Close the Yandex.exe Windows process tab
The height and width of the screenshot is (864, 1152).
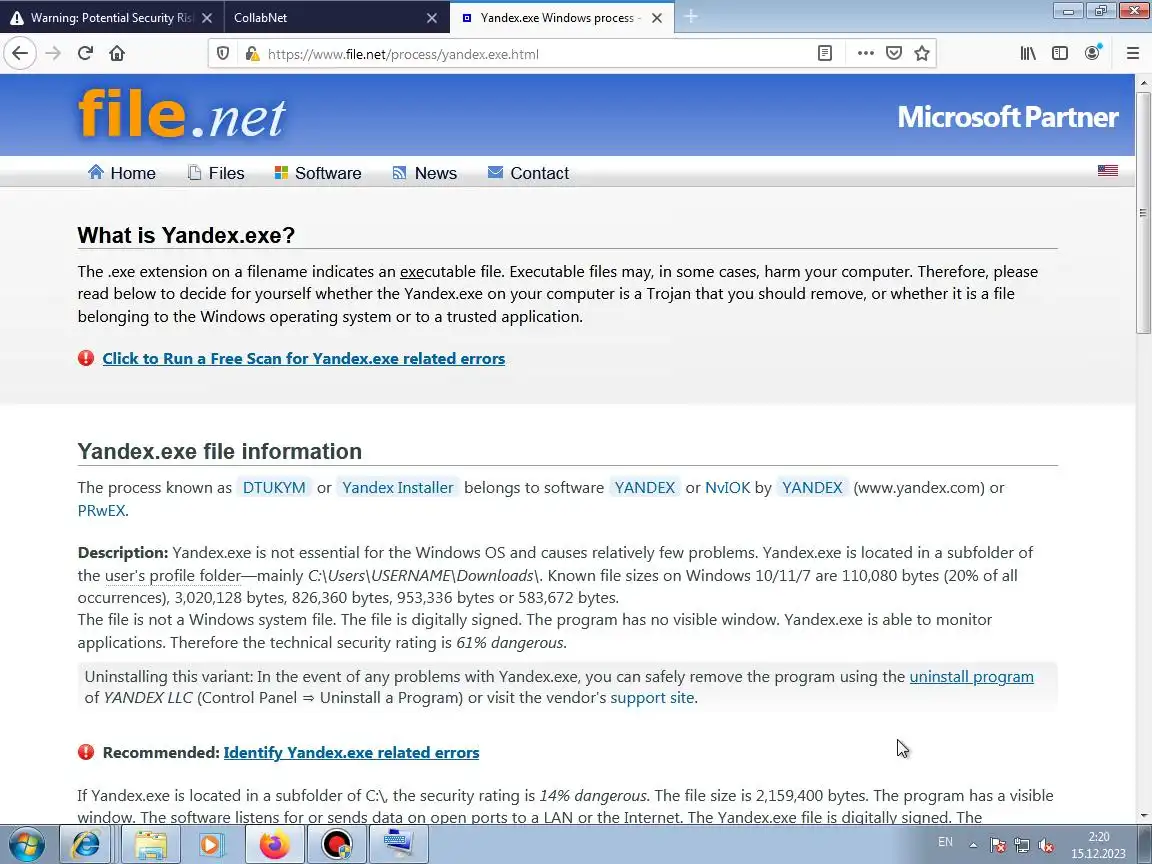pos(657,18)
